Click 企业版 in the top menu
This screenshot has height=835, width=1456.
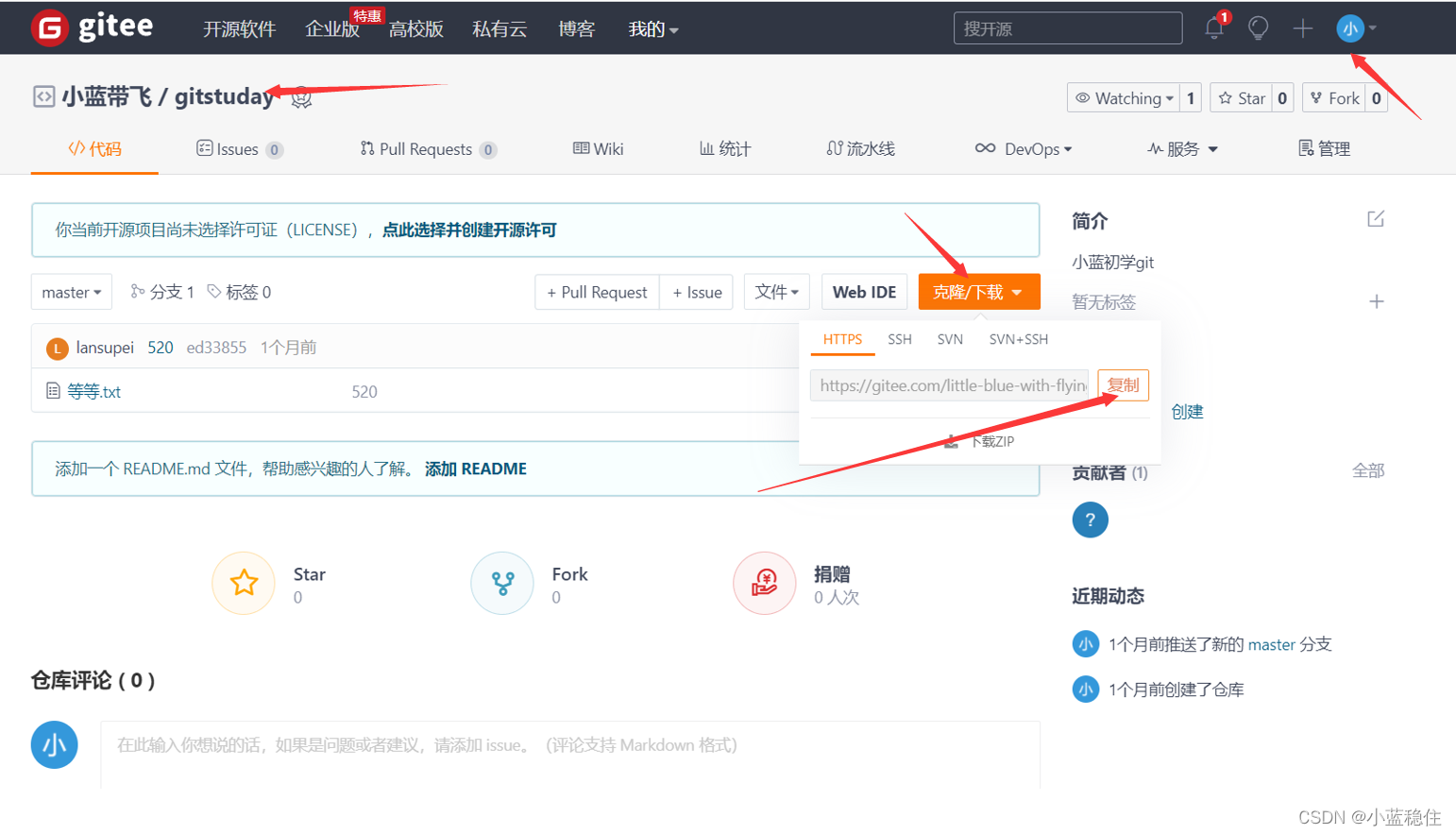(332, 29)
